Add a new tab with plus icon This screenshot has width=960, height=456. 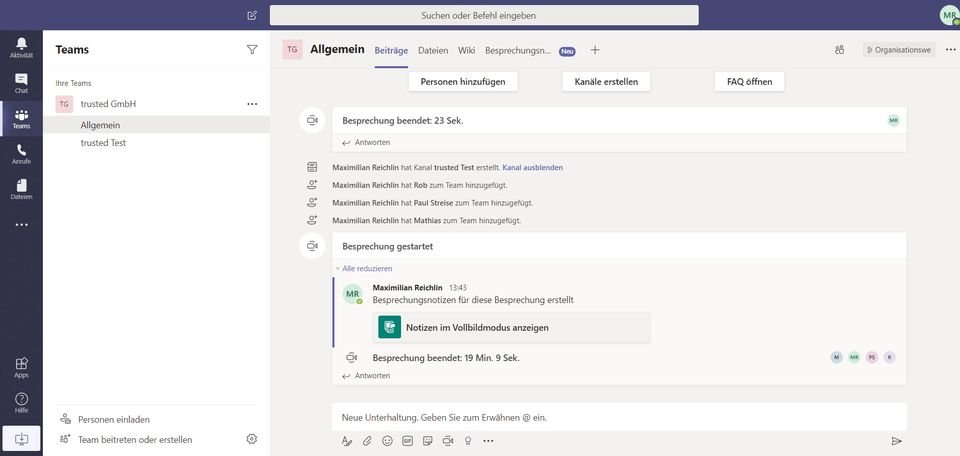pyautogui.click(x=594, y=50)
